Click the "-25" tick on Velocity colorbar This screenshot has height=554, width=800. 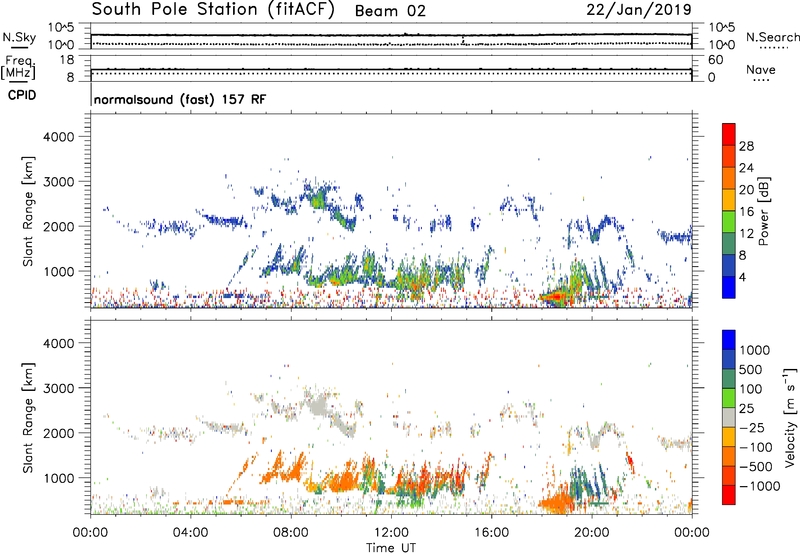coord(752,428)
